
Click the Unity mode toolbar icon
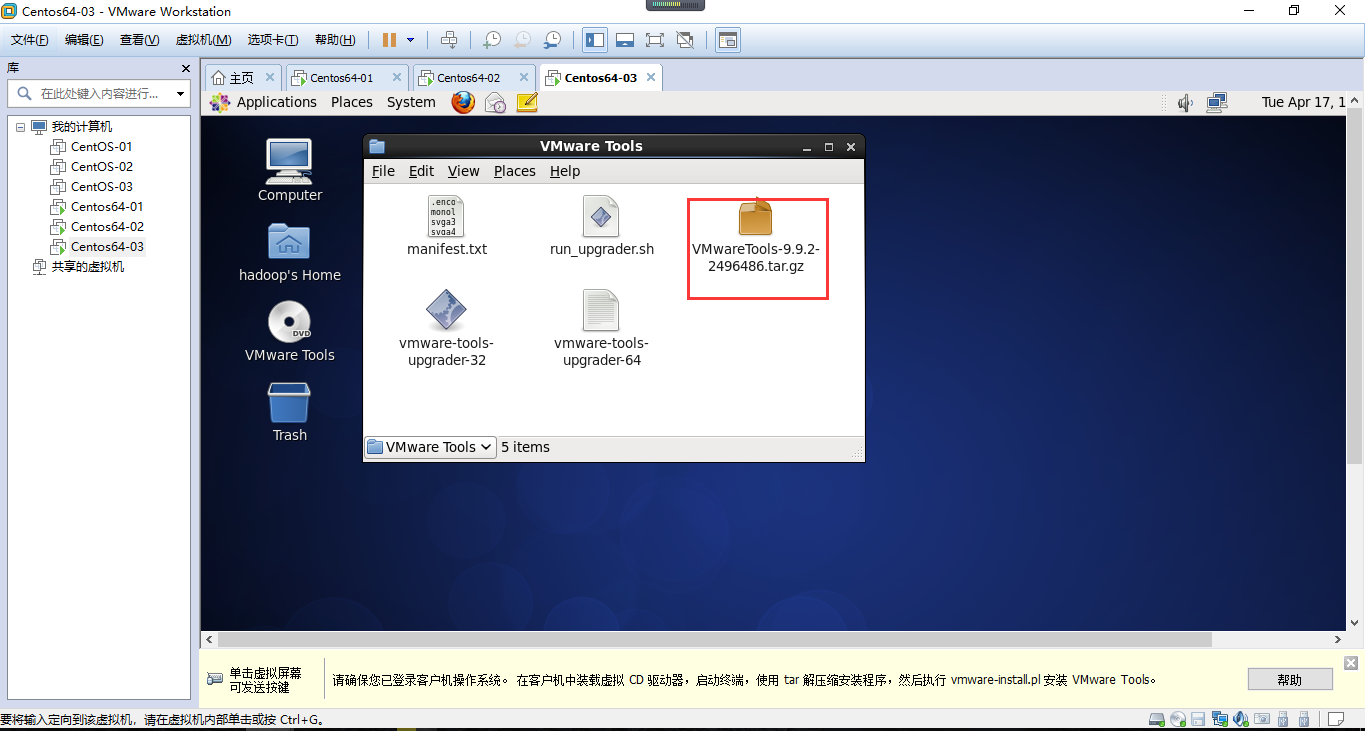[685, 40]
